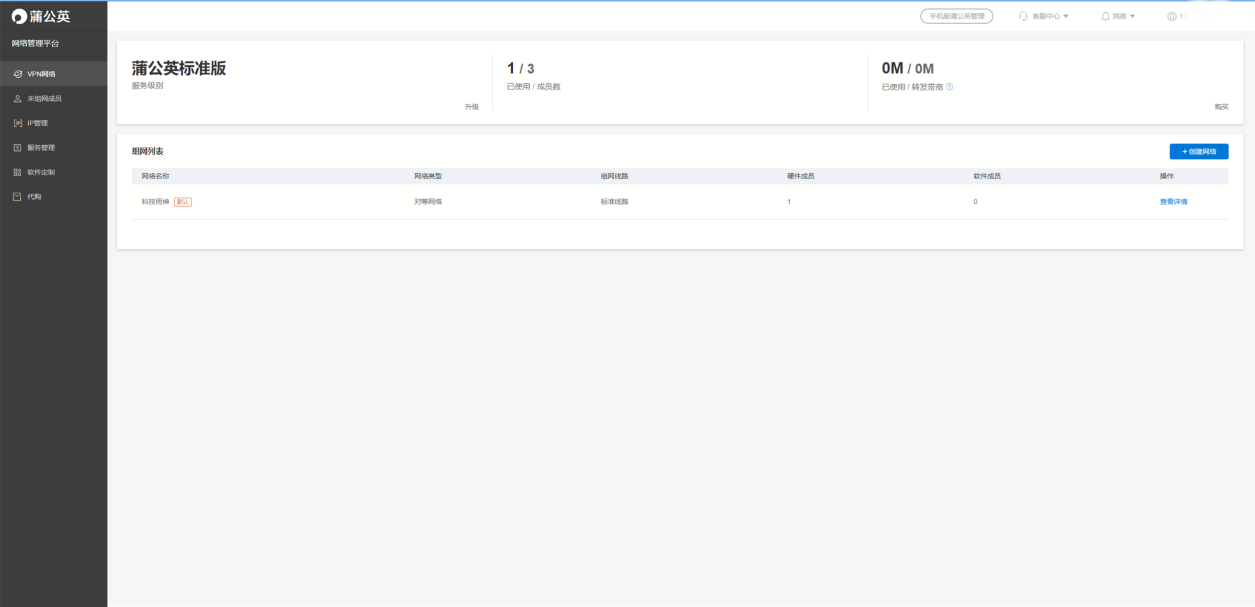This screenshot has height=607, width=1255.
Task: Click the 创建网络 button
Action: tap(1199, 151)
